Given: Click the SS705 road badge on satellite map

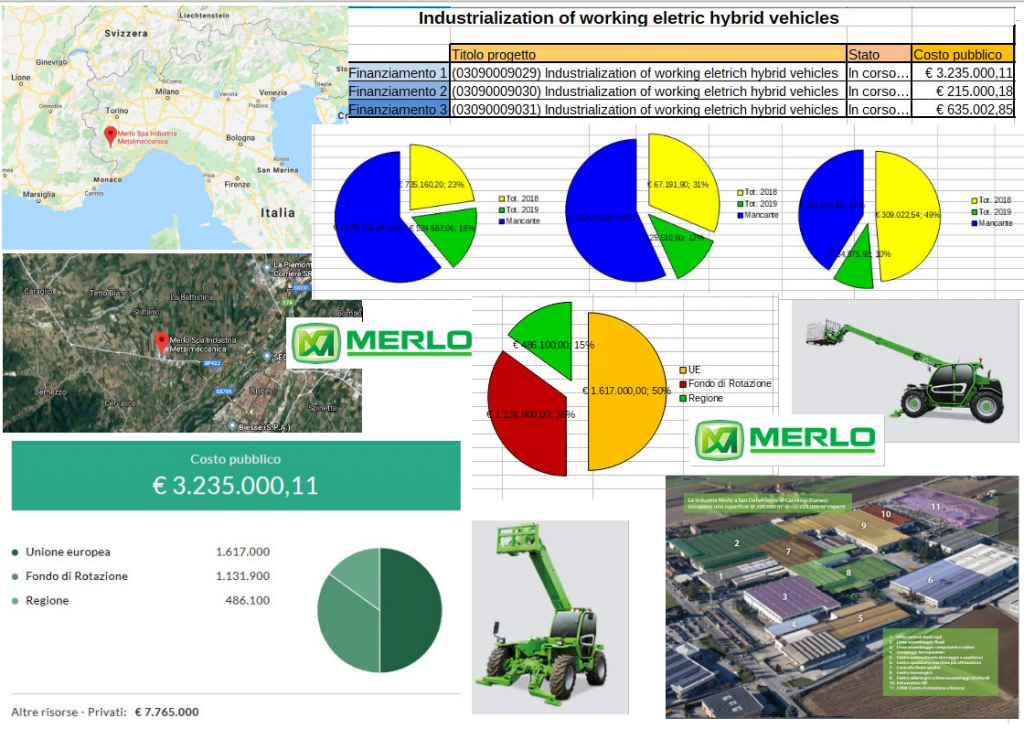Looking at the screenshot, I should click(224, 391).
